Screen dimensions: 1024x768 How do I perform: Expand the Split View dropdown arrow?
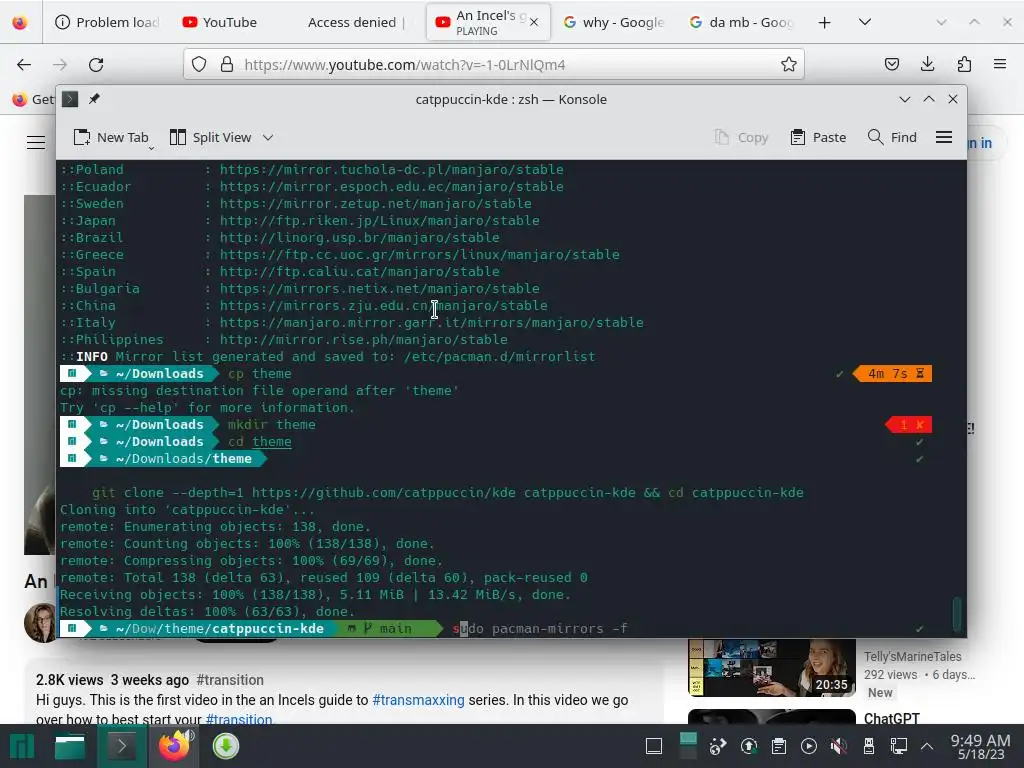click(x=268, y=137)
